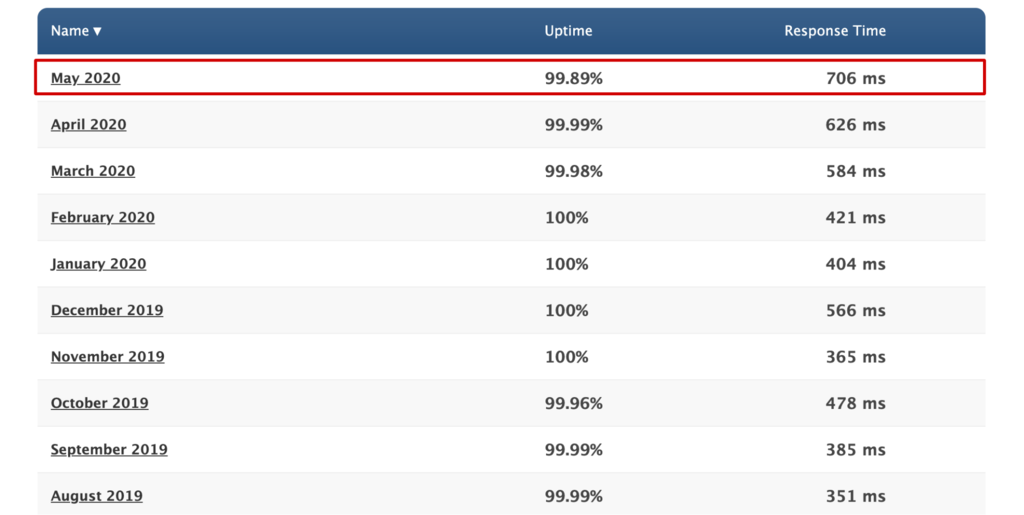The image size is (1024, 515).
Task: Open the November 2019 report link
Action: 107,357
